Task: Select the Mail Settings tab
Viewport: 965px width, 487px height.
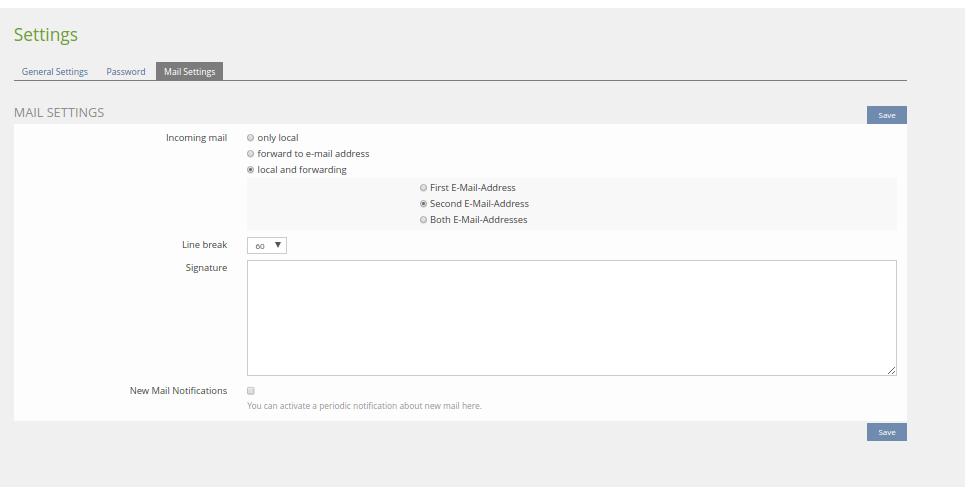Action: coord(189,72)
